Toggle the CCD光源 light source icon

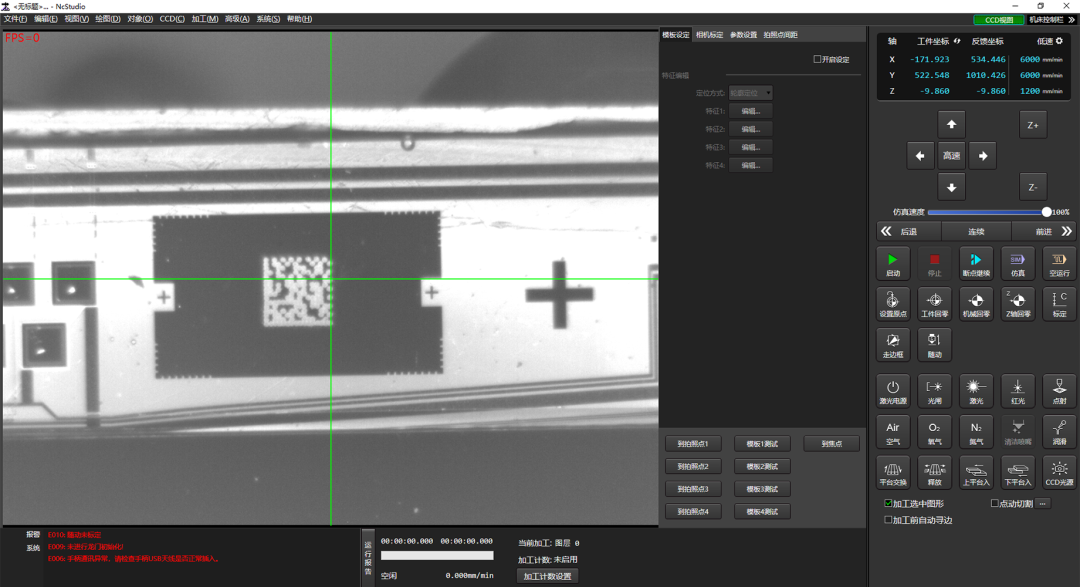pos(1059,472)
